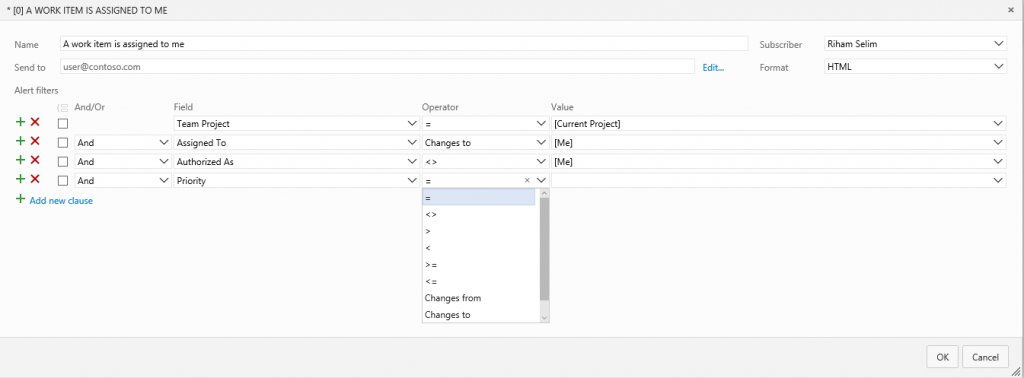Click Add new clause link
The width and height of the screenshot is (1024, 378).
pos(61,200)
